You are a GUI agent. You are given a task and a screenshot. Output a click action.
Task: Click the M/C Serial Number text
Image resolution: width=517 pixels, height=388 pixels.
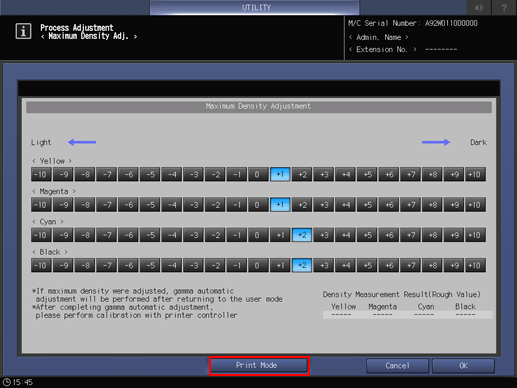[413, 23]
